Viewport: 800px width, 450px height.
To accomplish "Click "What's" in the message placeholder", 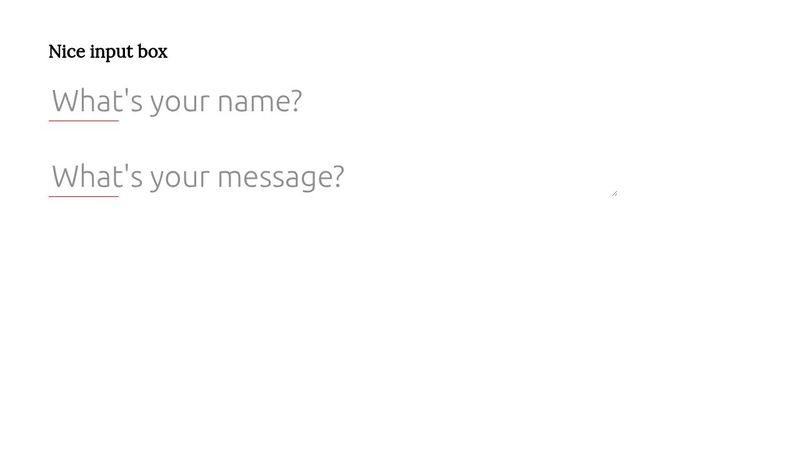I will coord(97,176).
